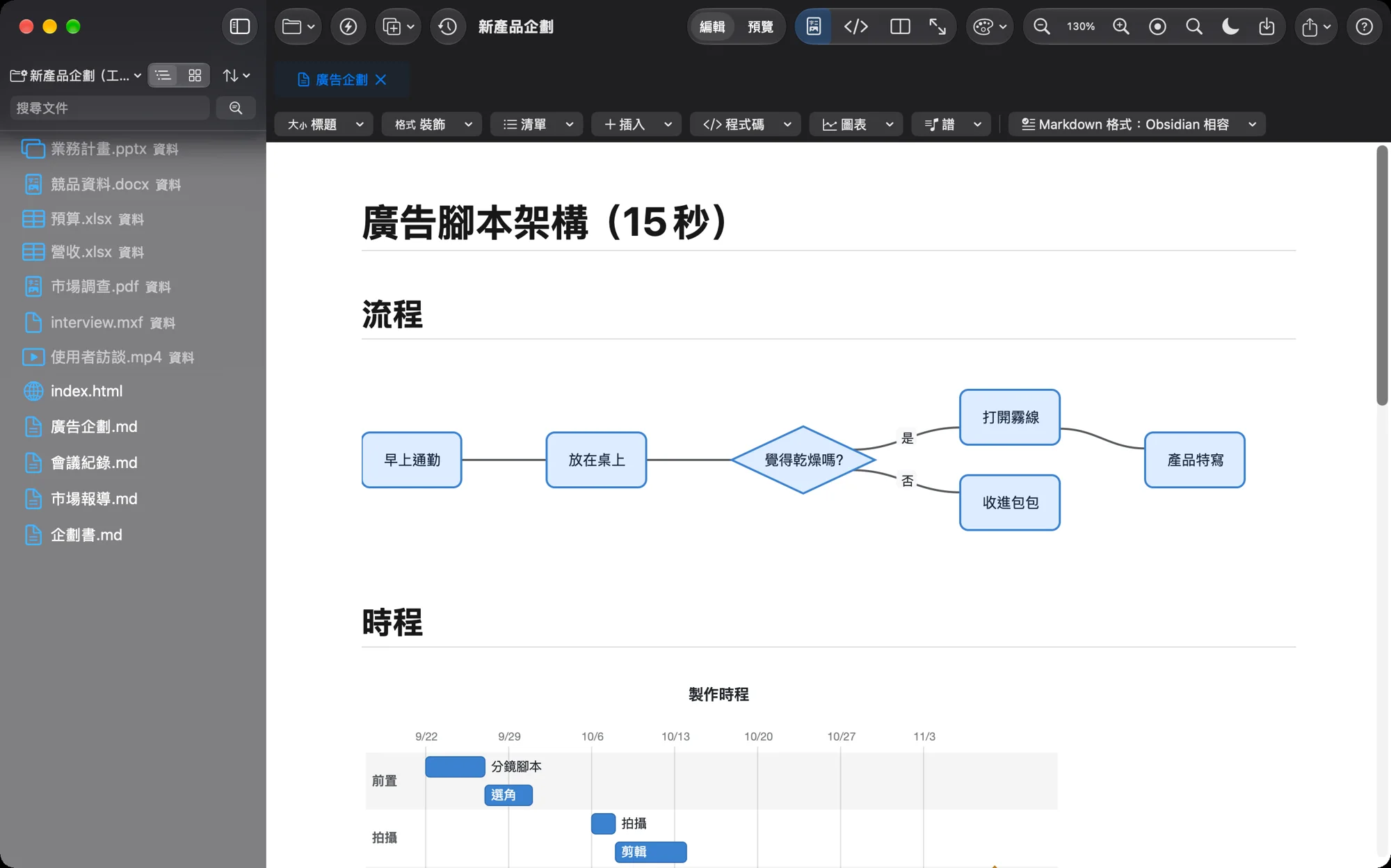The height and width of the screenshot is (868, 1391).
Task: Open the 大小 標題 heading menu
Action: [x=324, y=124]
